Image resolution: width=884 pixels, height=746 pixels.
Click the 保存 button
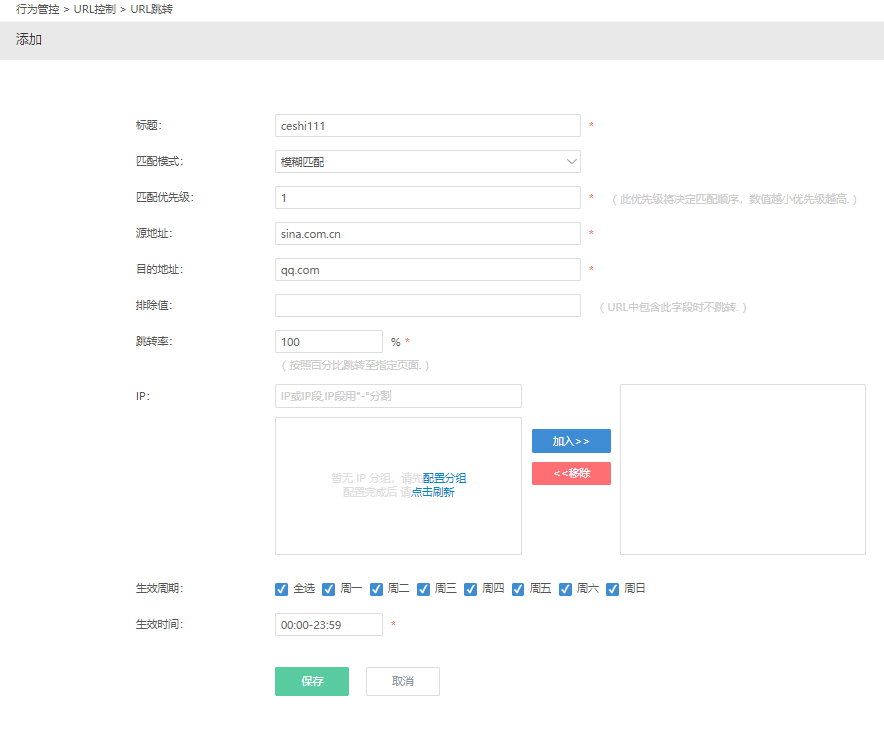click(312, 681)
